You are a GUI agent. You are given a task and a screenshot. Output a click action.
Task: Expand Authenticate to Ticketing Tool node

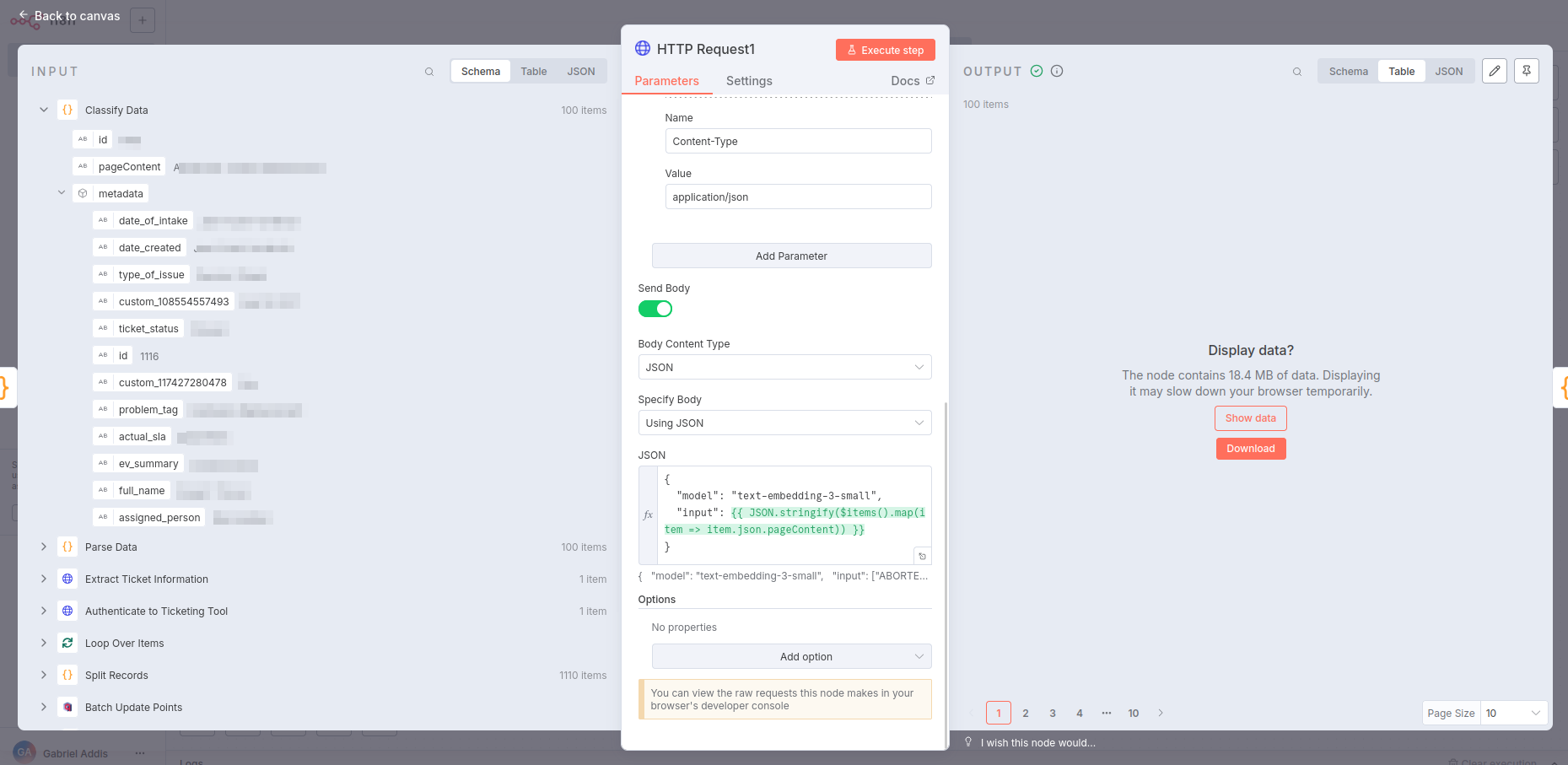pyautogui.click(x=44, y=611)
